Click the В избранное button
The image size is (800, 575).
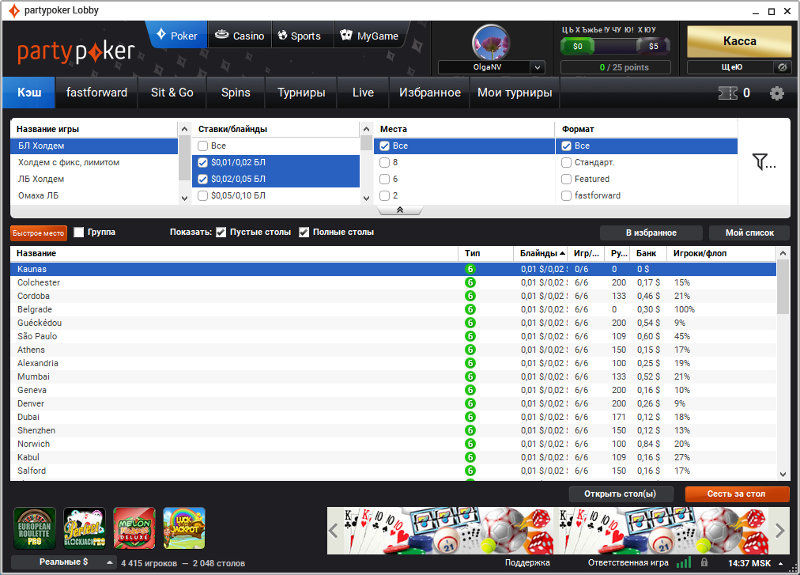point(651,233)
